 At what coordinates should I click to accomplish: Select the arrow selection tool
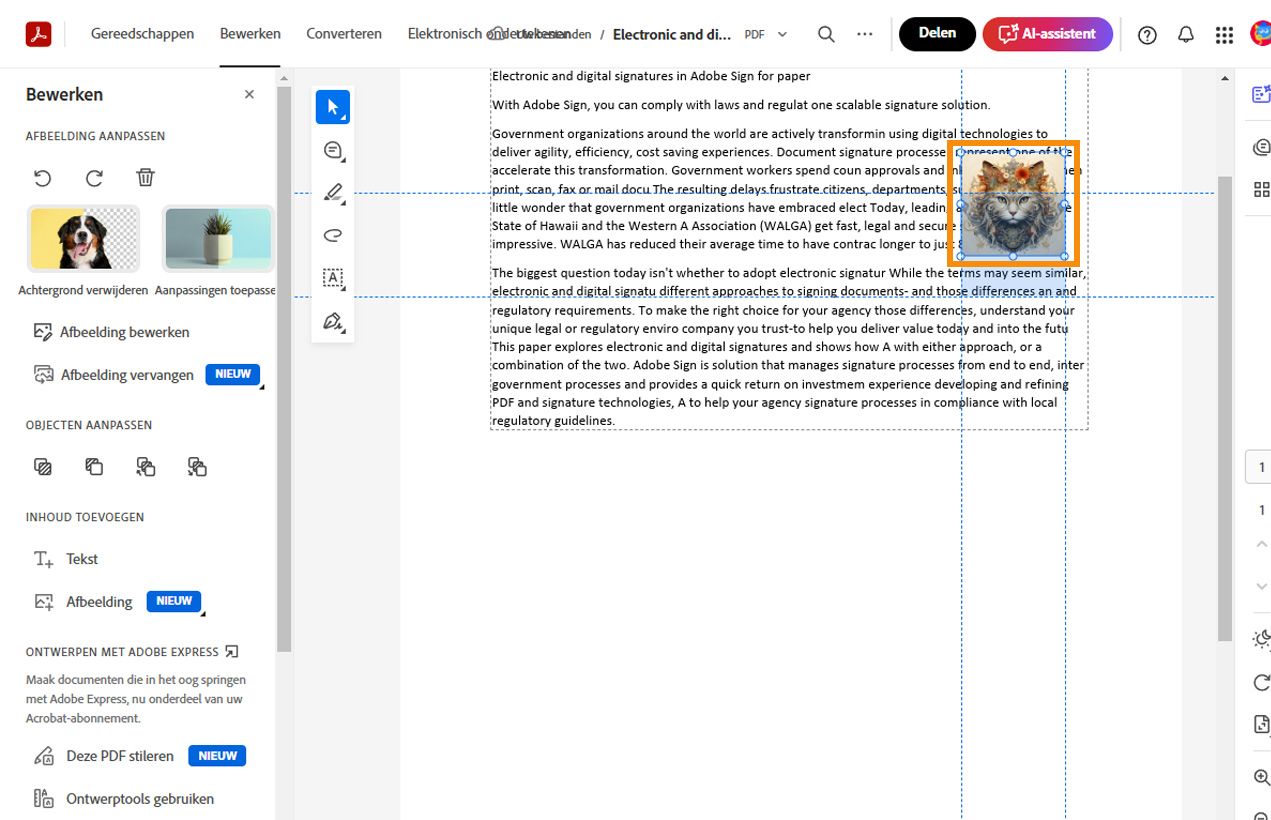(x=332, y=106)
